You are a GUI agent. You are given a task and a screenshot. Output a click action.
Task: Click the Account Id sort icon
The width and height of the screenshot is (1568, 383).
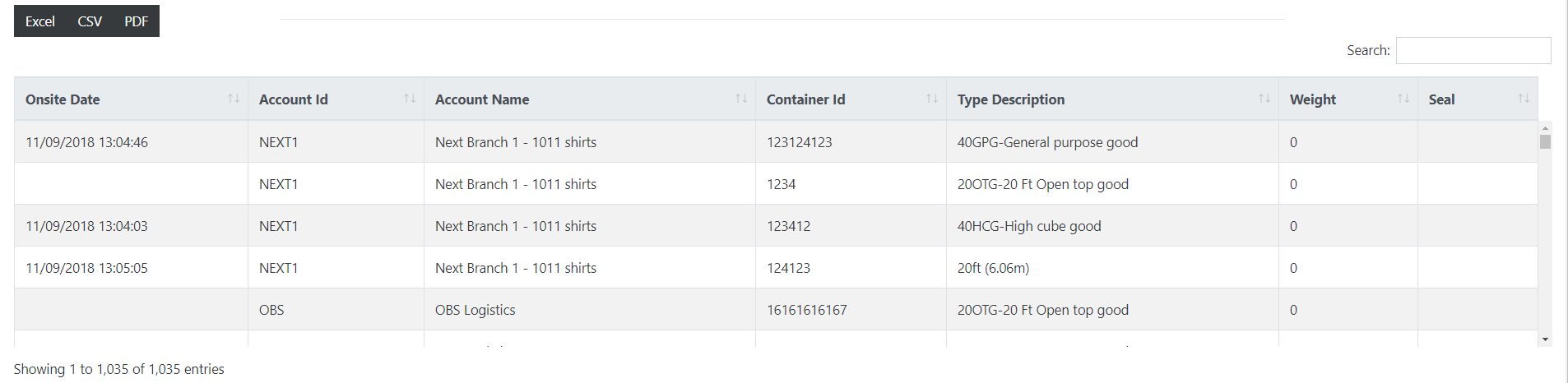pyautogui.click(x=410, y=99)
